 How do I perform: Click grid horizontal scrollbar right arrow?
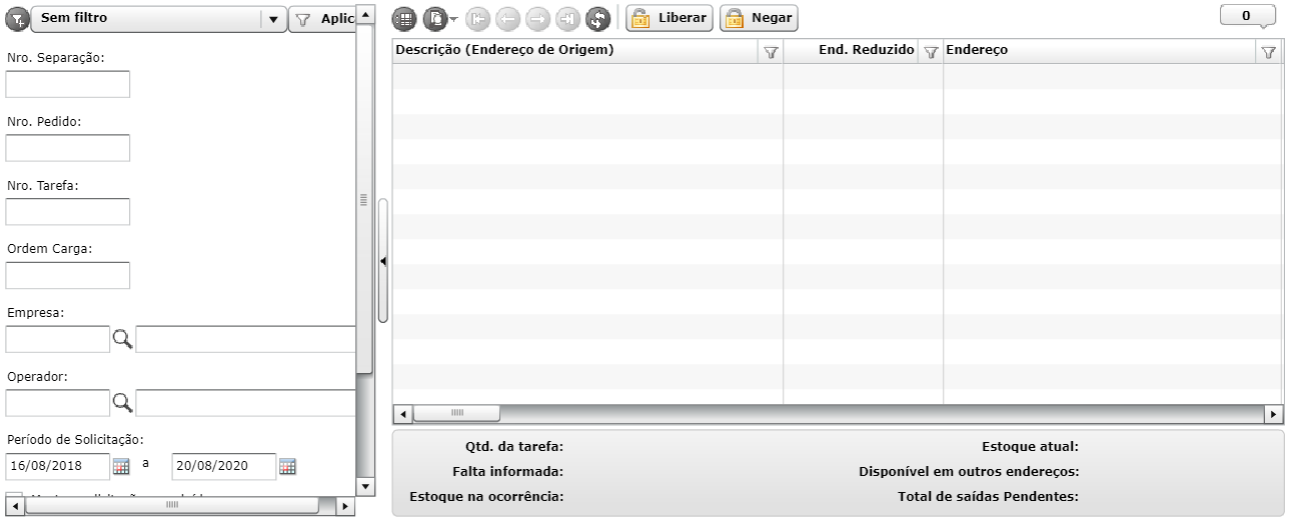pos(1274,413)
